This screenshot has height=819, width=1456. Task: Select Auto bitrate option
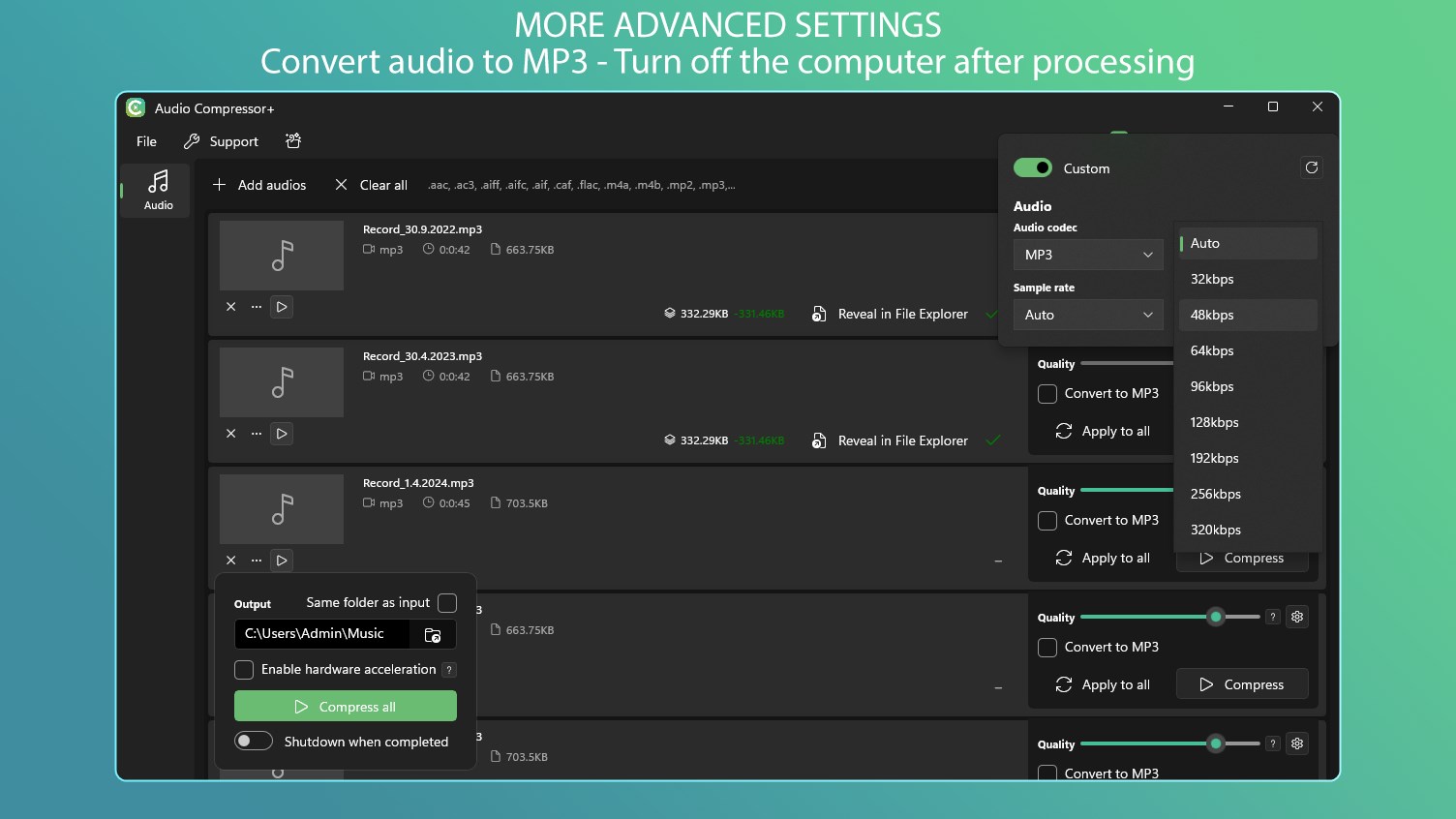1248,243
